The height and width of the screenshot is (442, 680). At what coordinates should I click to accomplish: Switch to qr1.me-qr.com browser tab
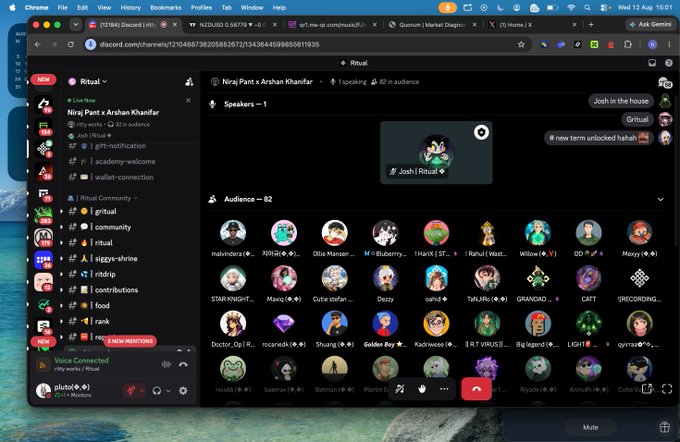pyautogui.click(x=333, y=25)
